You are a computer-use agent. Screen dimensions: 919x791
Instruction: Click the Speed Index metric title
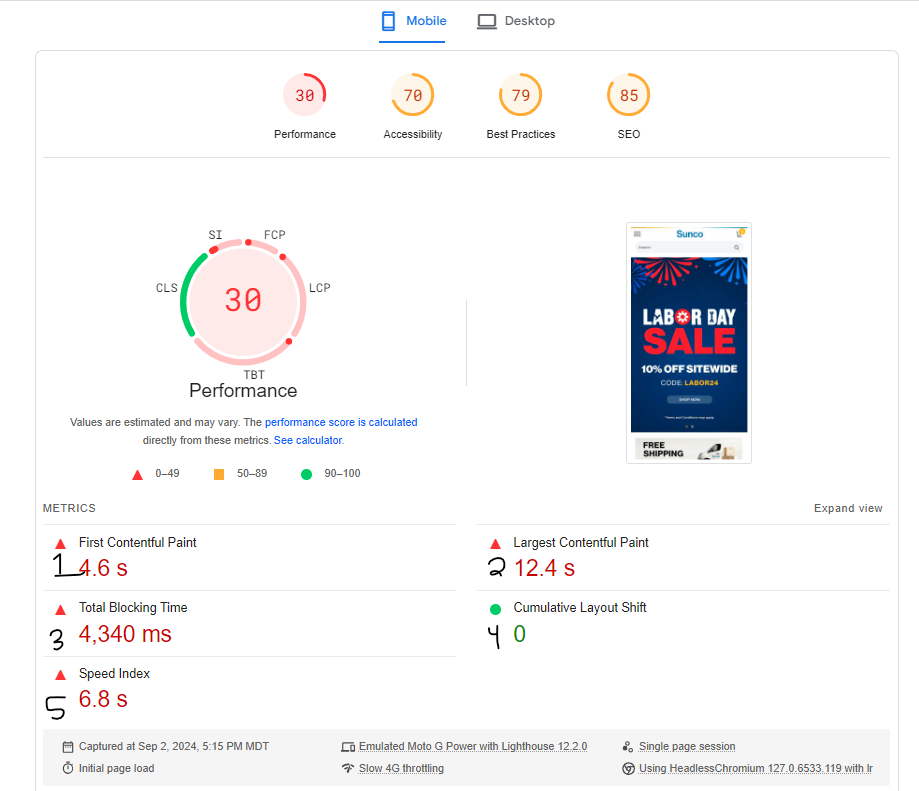[x=114, y=674]
